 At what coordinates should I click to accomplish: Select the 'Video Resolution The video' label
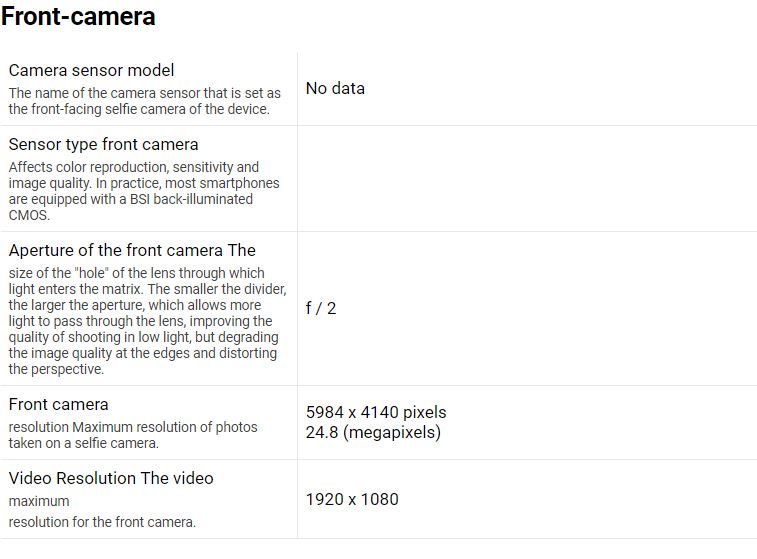[x=111, y=478]
